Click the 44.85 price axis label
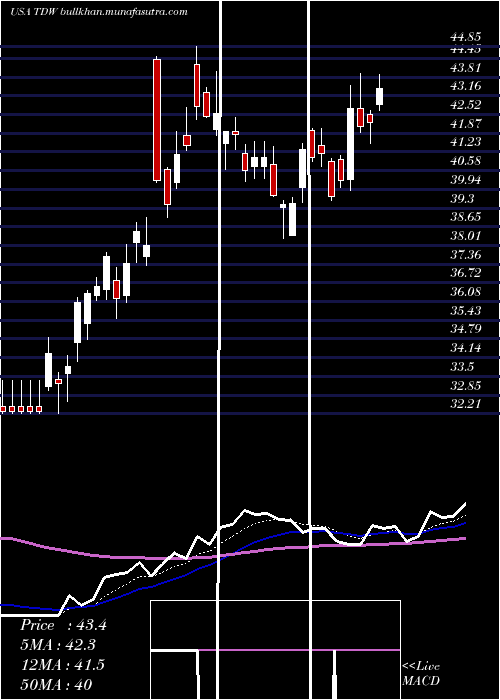The width and height of the screenshot is (500, 700). click(x=466, y=38)
